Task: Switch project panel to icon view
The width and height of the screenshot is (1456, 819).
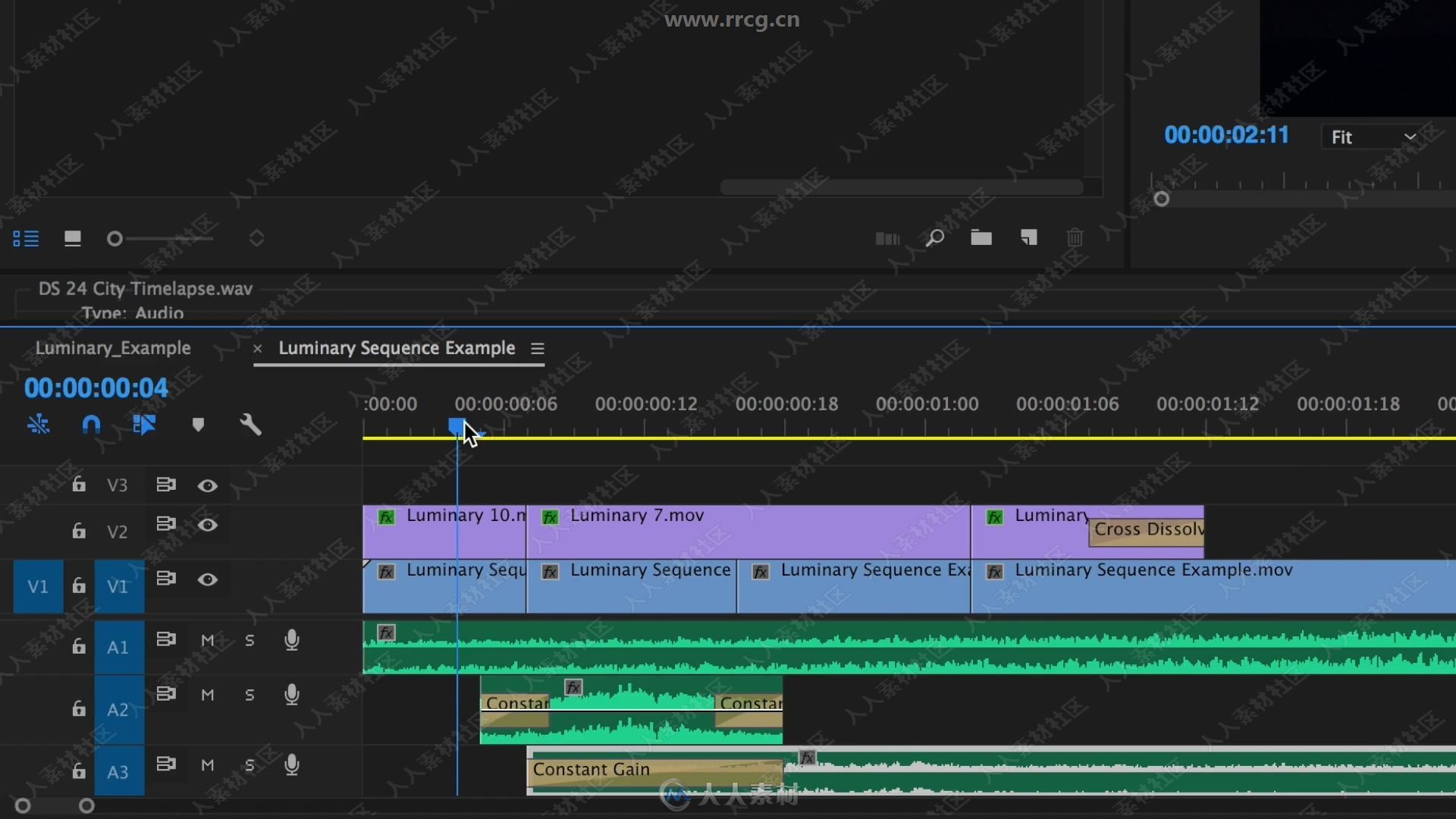Action: coord(73,239)
